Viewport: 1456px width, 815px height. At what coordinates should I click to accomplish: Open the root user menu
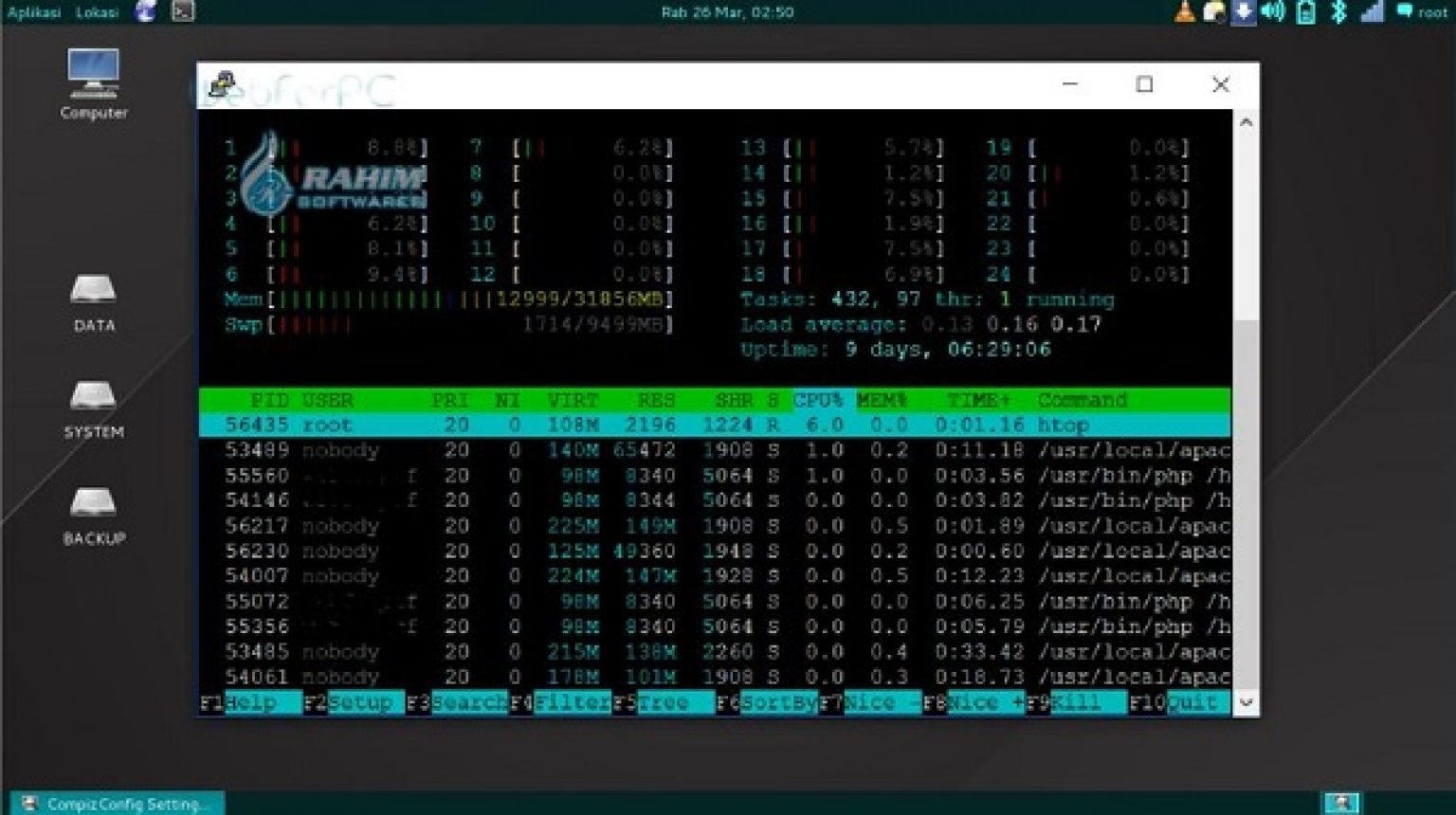(x=1432, y=12)
